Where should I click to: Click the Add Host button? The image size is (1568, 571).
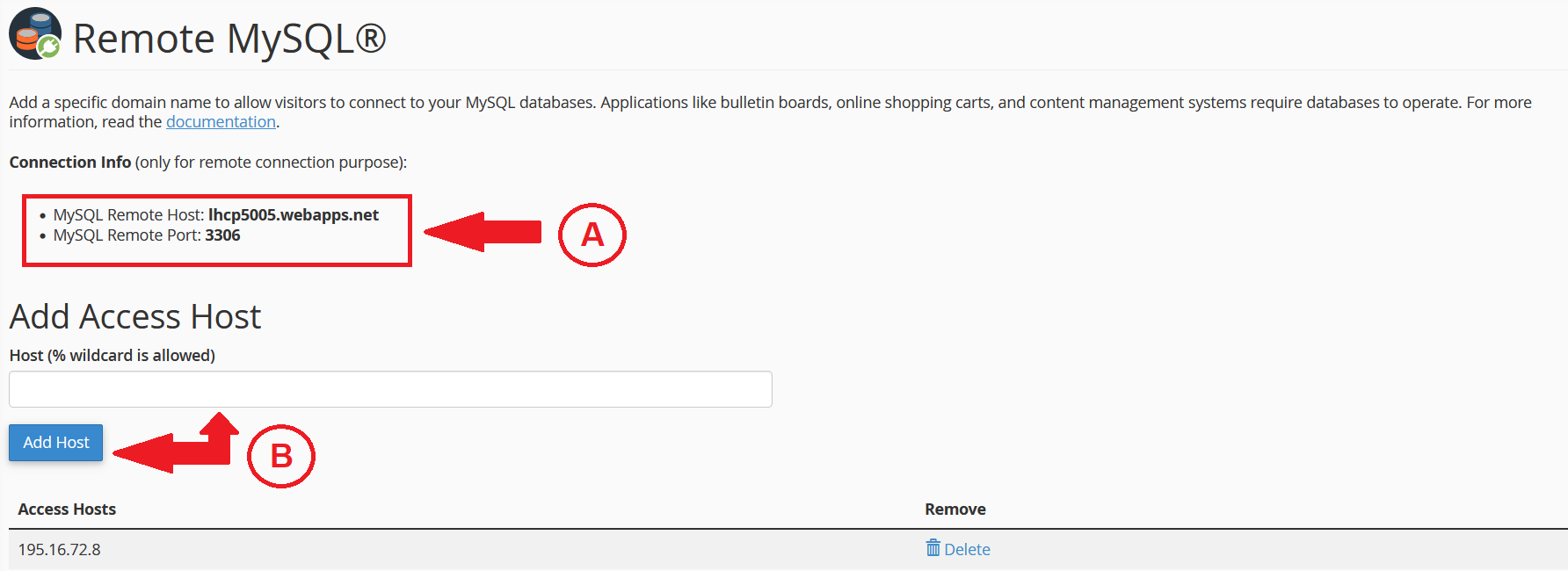coord(56,443)
